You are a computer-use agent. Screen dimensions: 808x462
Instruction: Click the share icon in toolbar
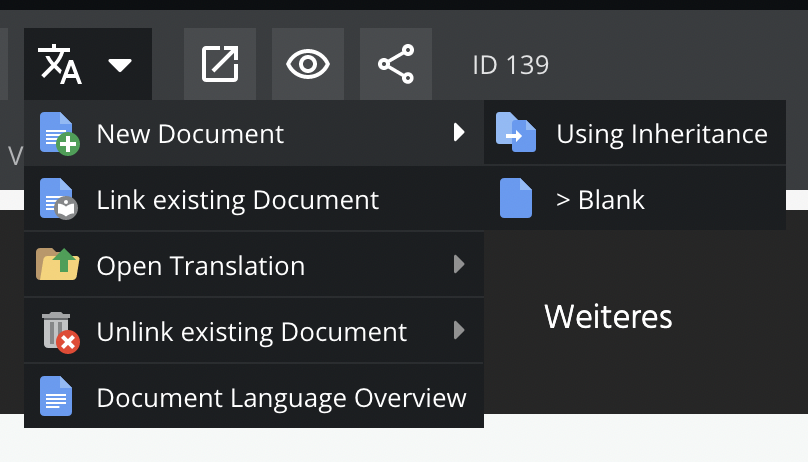pos(396,65)
